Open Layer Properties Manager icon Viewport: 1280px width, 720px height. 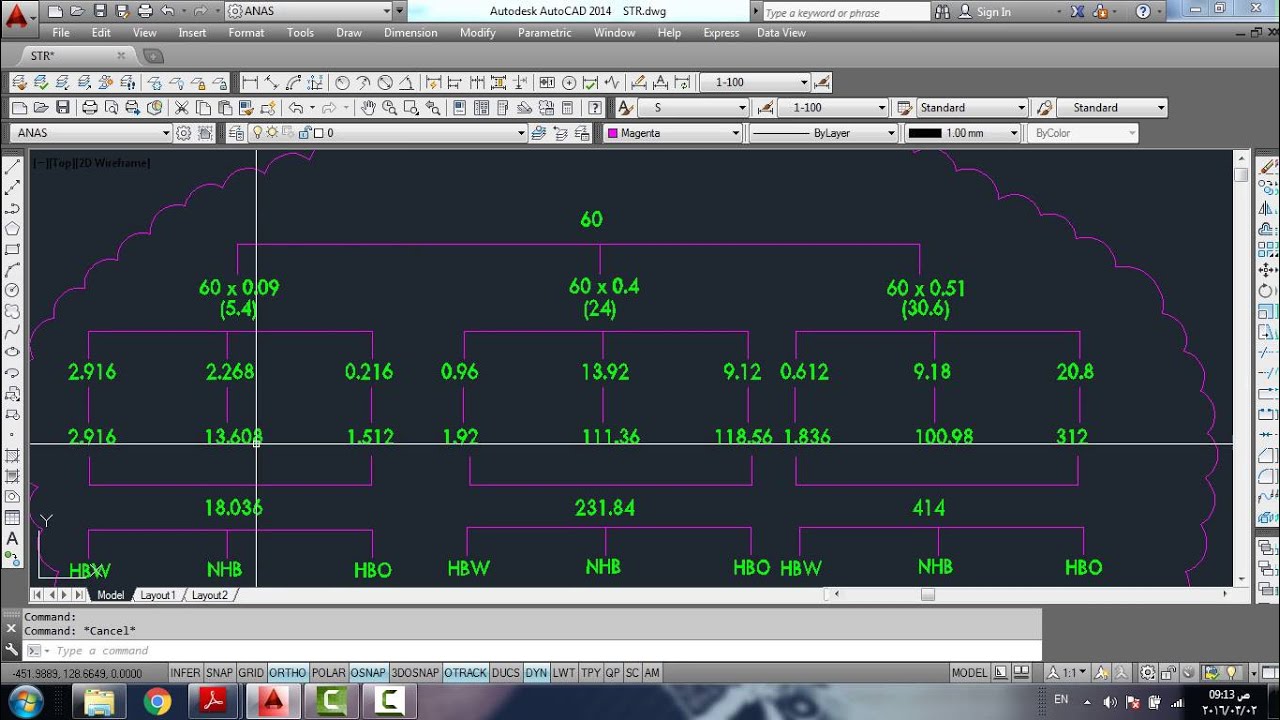236,133
